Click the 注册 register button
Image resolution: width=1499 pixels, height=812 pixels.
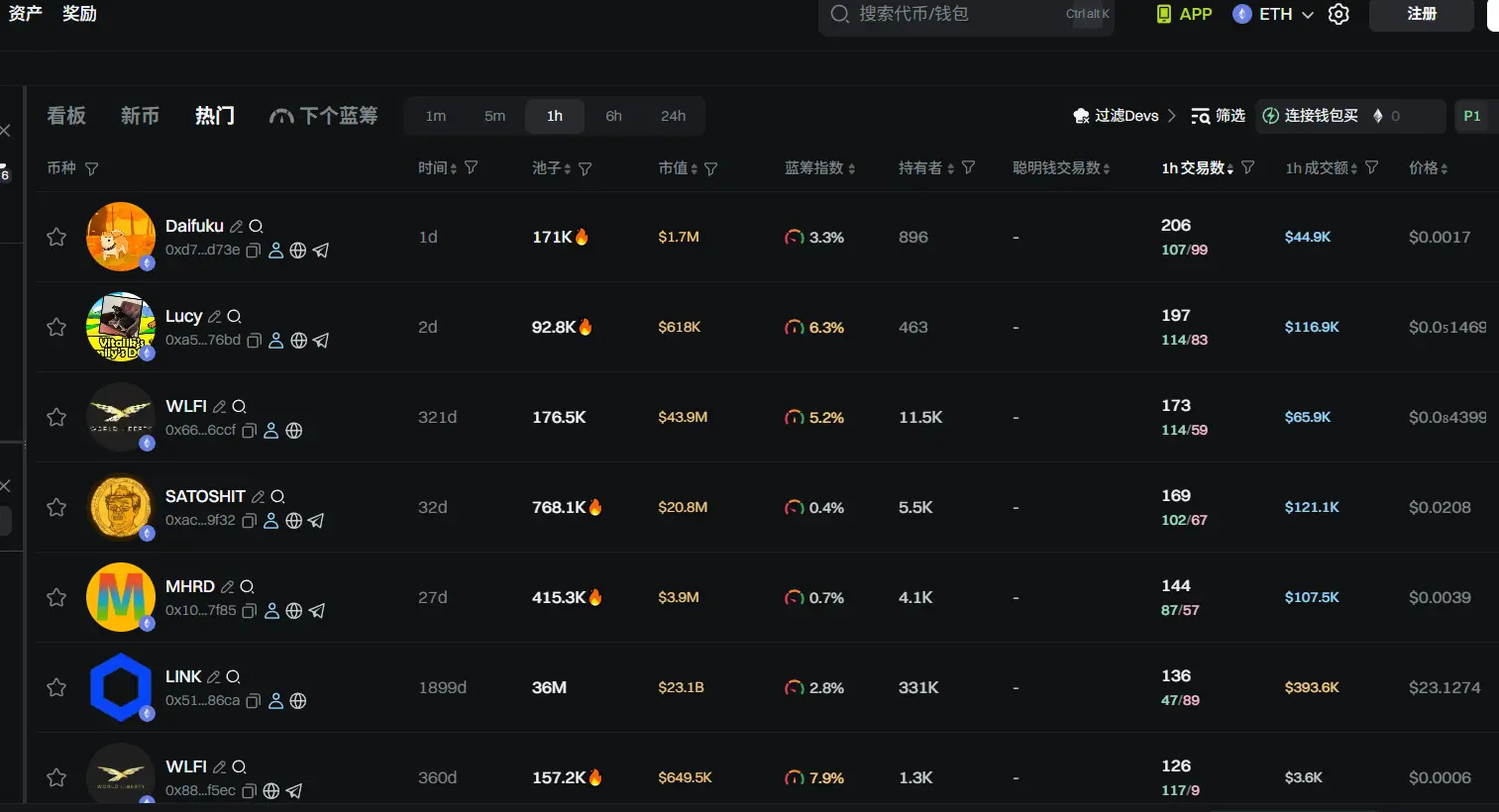click(x=1422, y=14)
